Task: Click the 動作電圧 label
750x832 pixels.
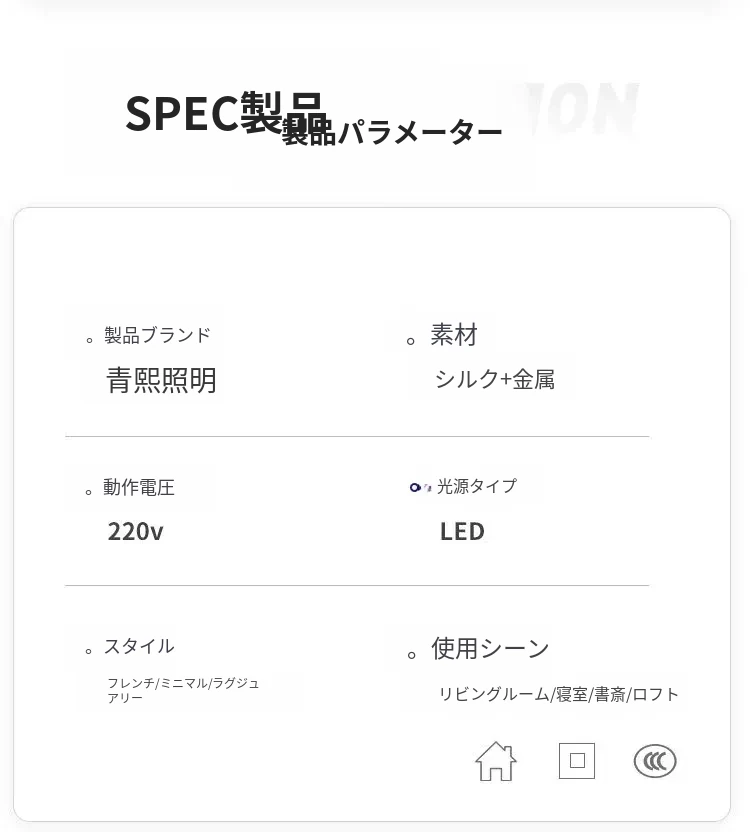Action: pyautogui.click(x=139, y=488)
